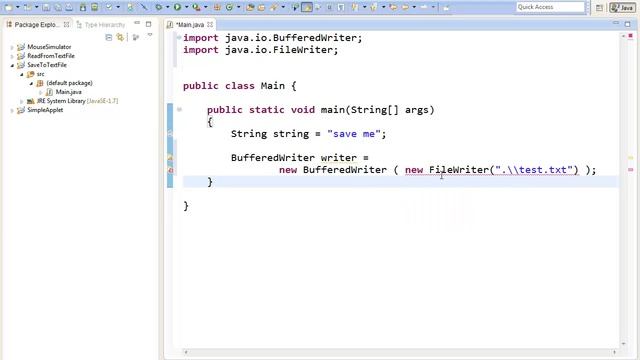Viewport: 640px width, 360px height.
Task: Open the New Java Class dropdown arrow
Action: click(238, 7)
